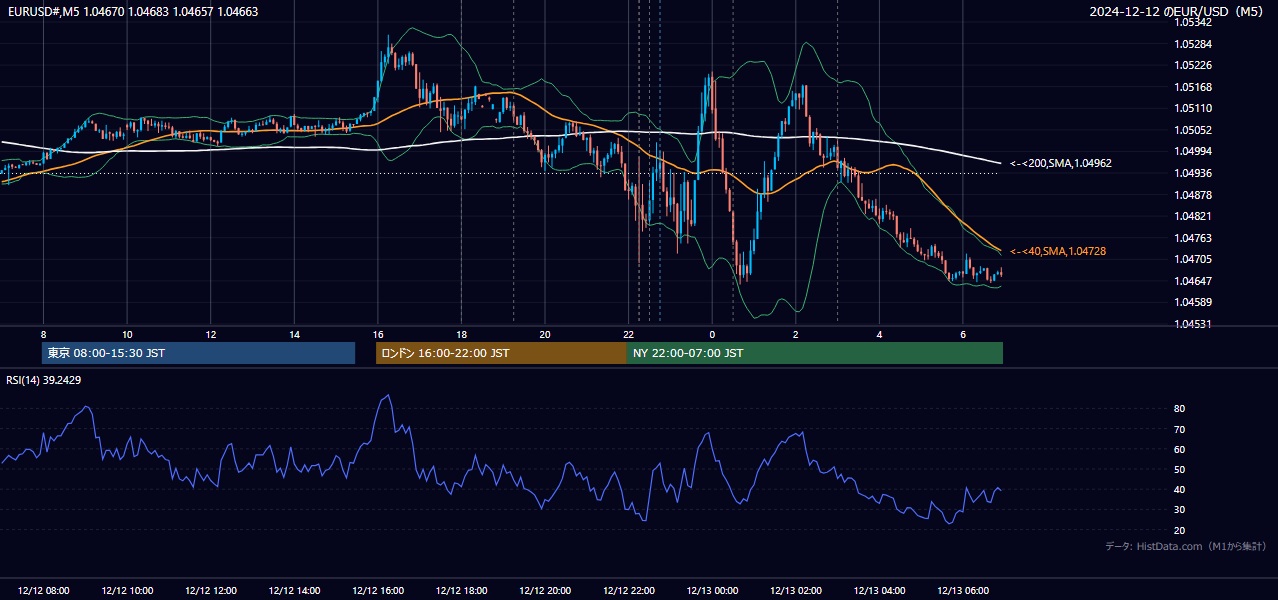Click hour 14 on the chart time axis
The height and width of the screenshot is (600, 1278).
(294, 334)
